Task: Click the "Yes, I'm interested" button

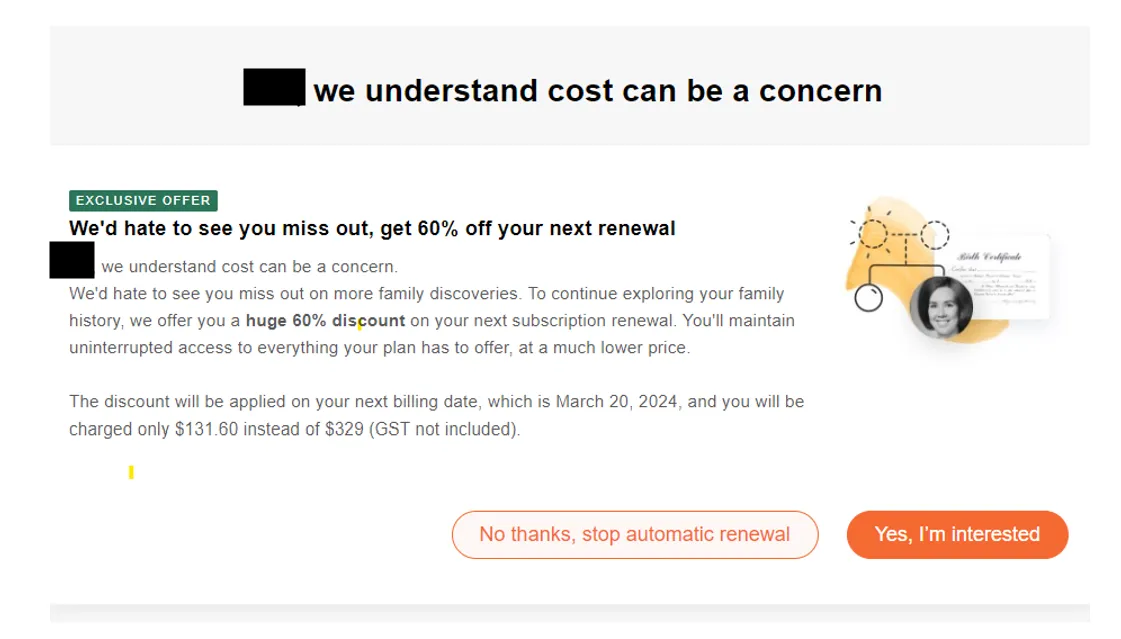Action: pyautogui.click(x=957, y=534)
